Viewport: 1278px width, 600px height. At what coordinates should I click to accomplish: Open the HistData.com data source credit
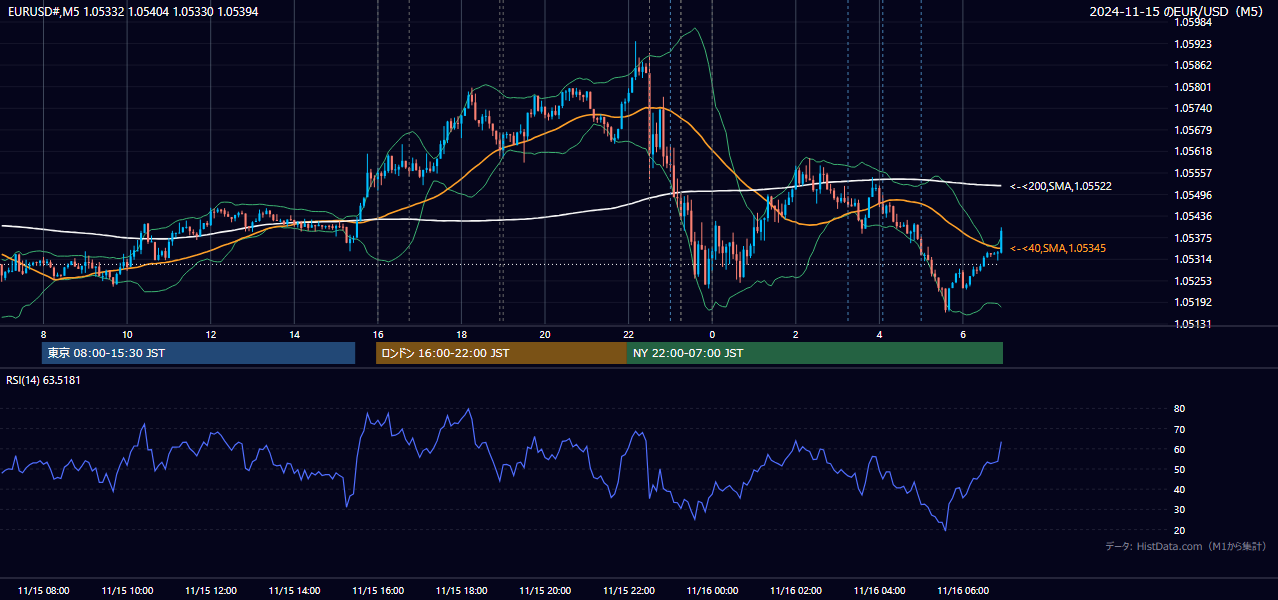tap(1186, 546)
